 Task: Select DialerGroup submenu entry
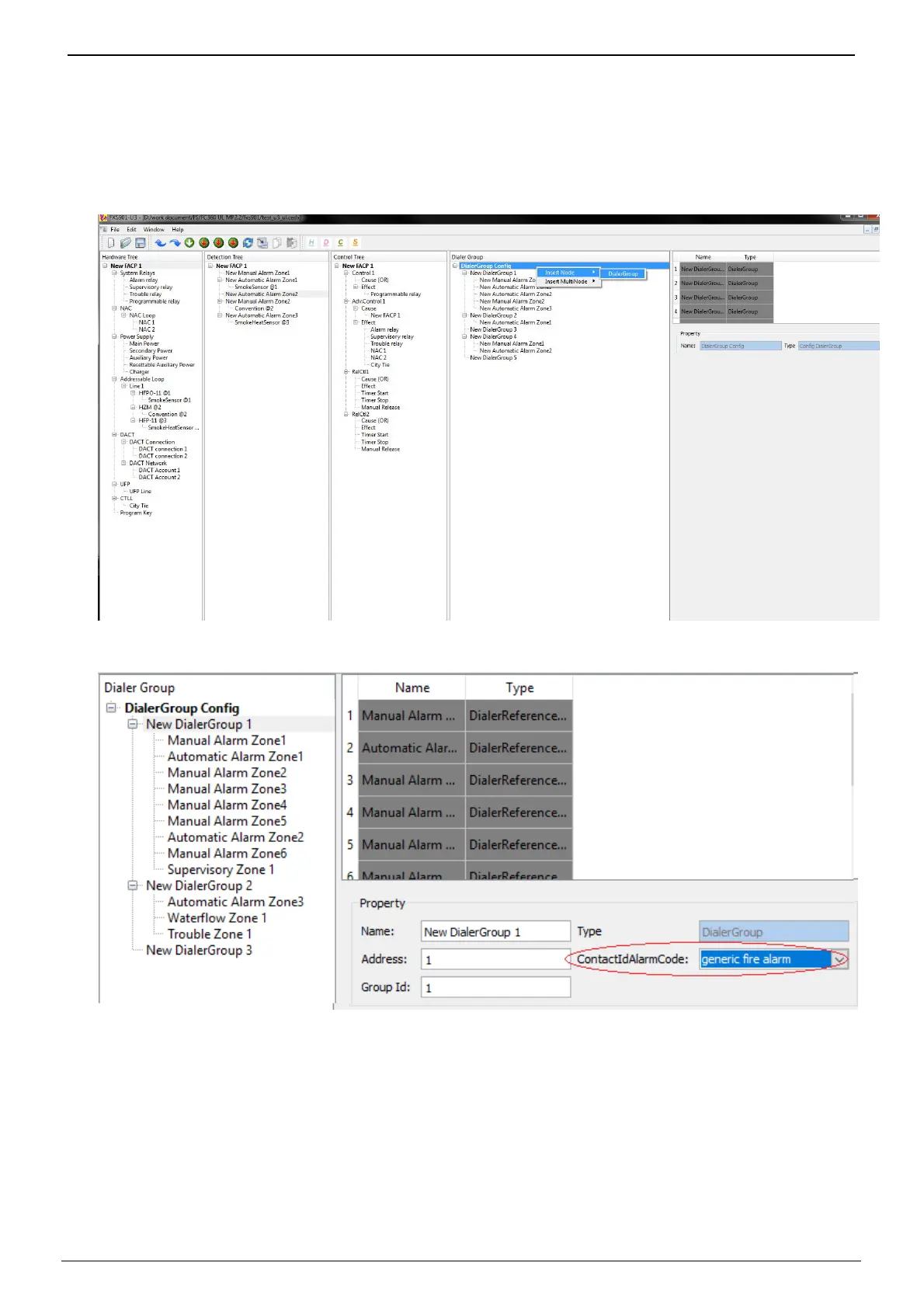tap(623, 273)
